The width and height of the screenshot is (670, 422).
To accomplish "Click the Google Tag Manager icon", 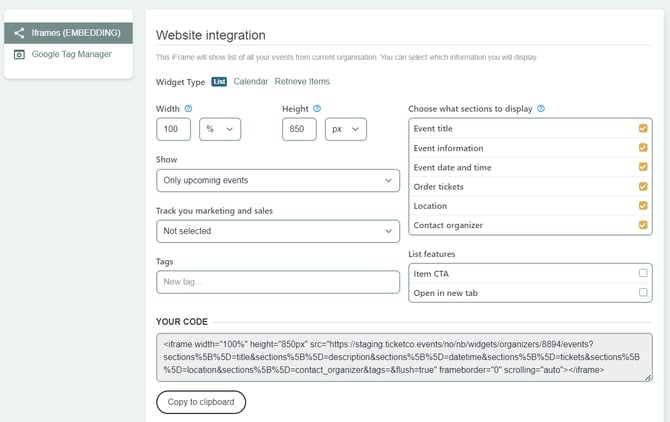I will [19, 54].
